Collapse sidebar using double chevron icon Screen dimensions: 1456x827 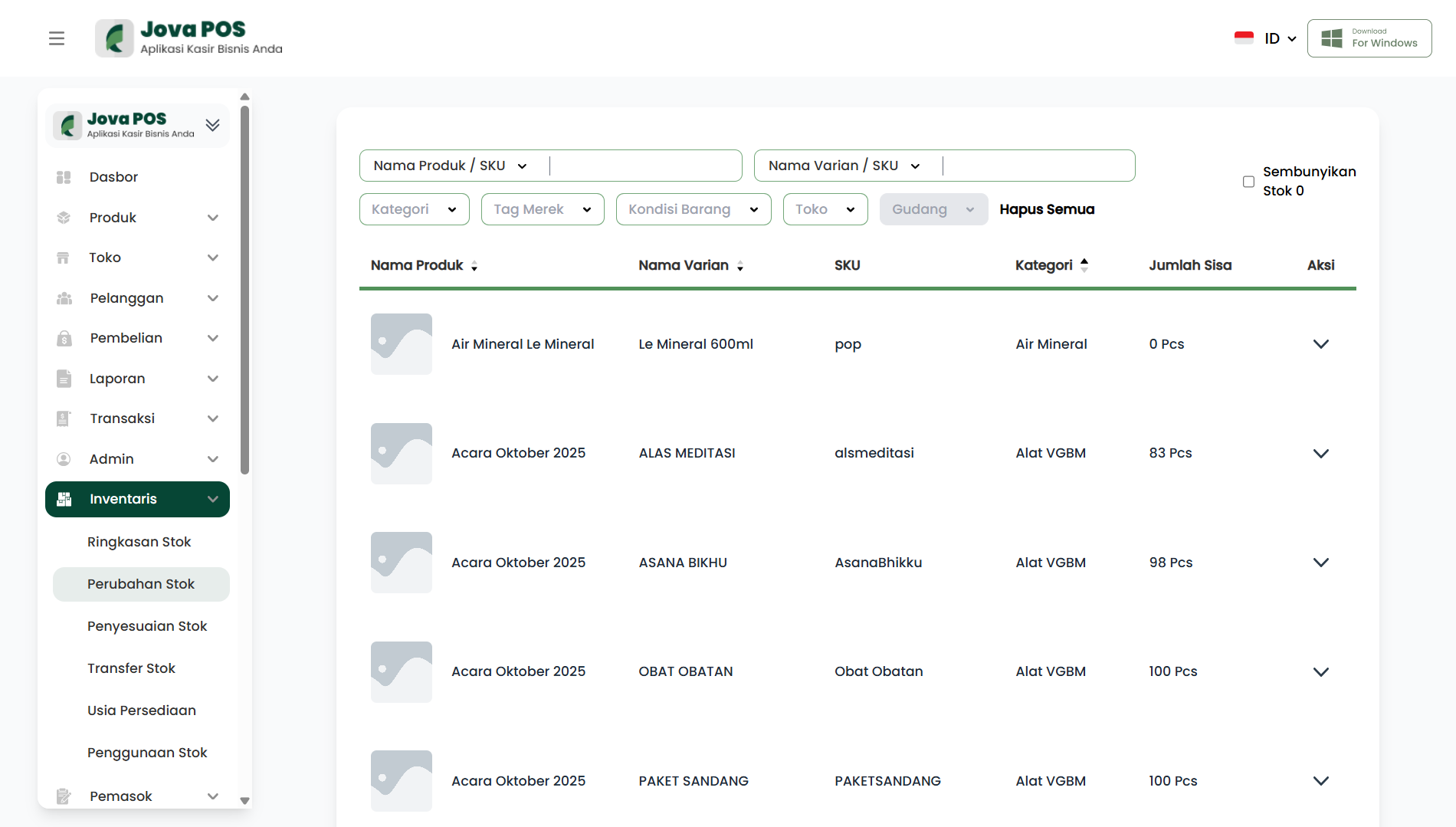click(x=212, y=125)
